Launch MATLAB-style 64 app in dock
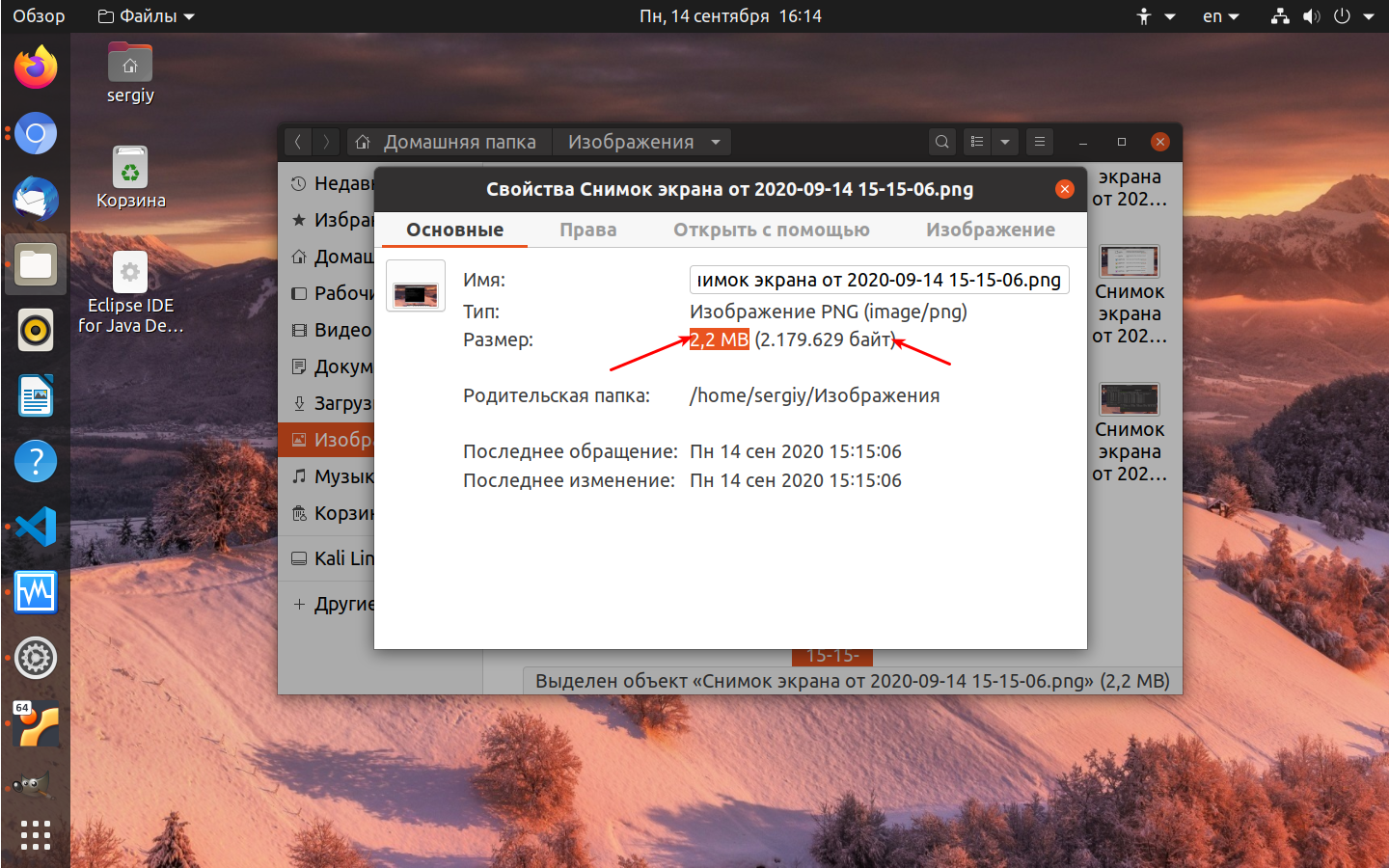The width and height of the screenshot is (1389, 868). (x=36, y=723)
